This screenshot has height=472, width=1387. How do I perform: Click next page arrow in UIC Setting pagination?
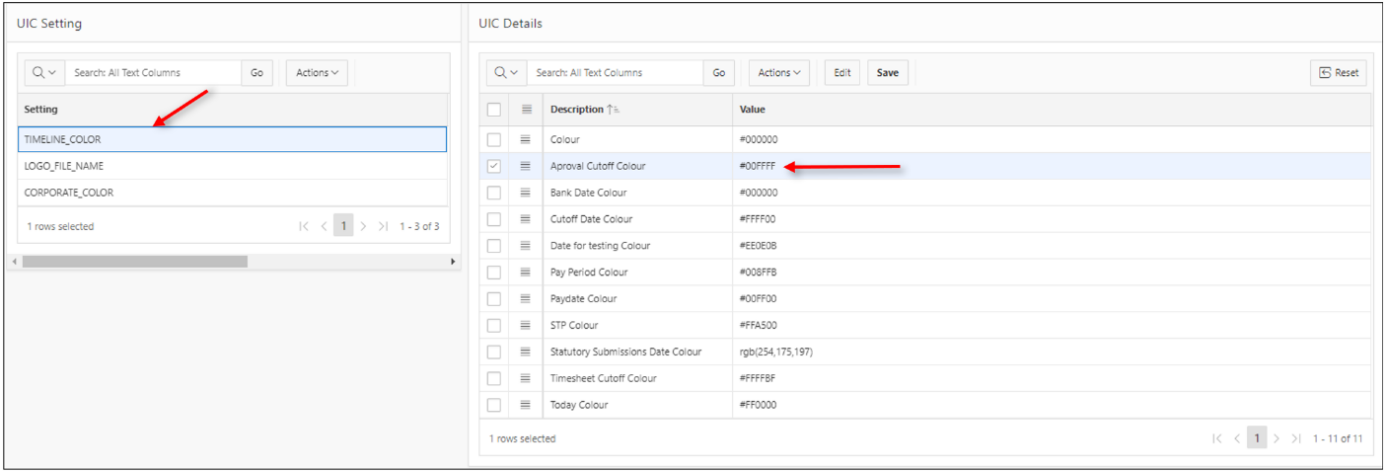pos(363,227)
